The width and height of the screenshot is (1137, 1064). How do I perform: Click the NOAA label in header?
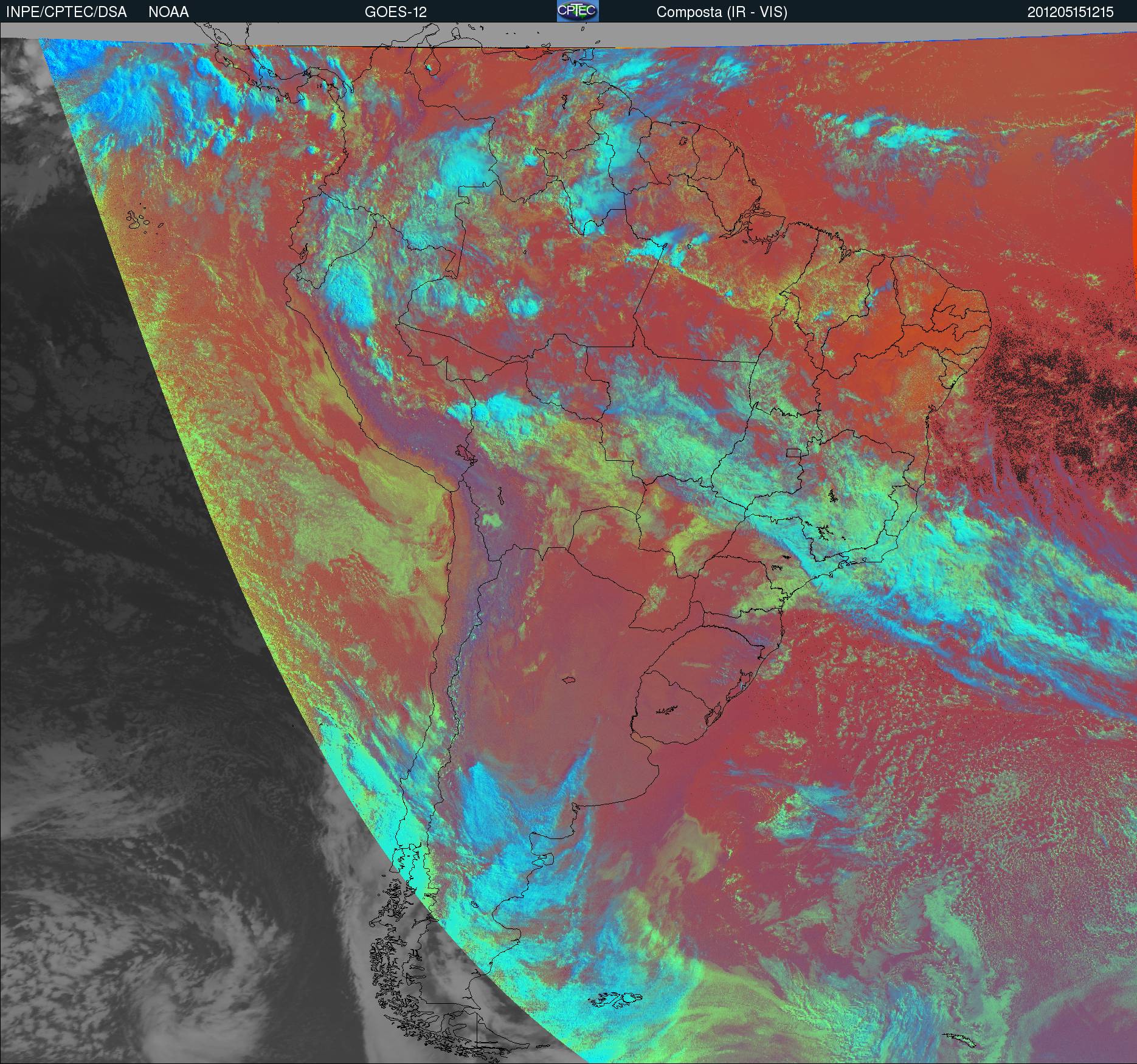click(x=168, y=12)
